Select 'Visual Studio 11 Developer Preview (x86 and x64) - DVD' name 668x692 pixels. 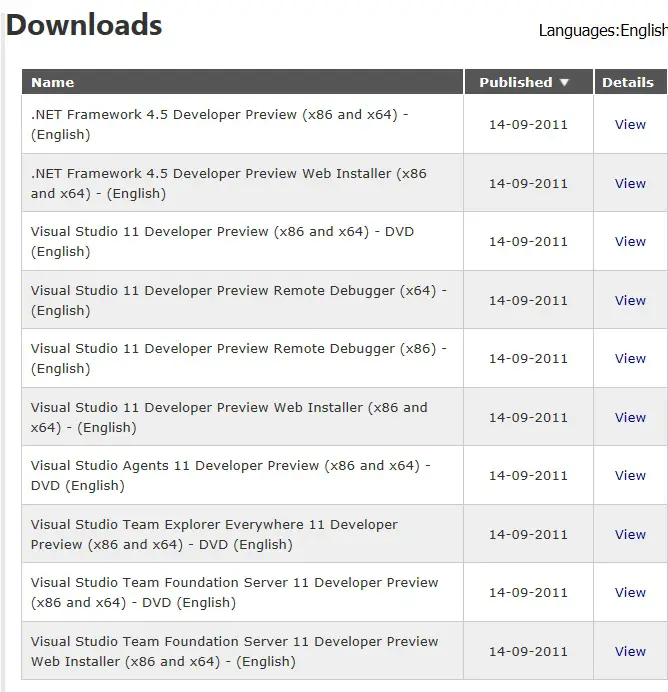(x=222, y=241)
